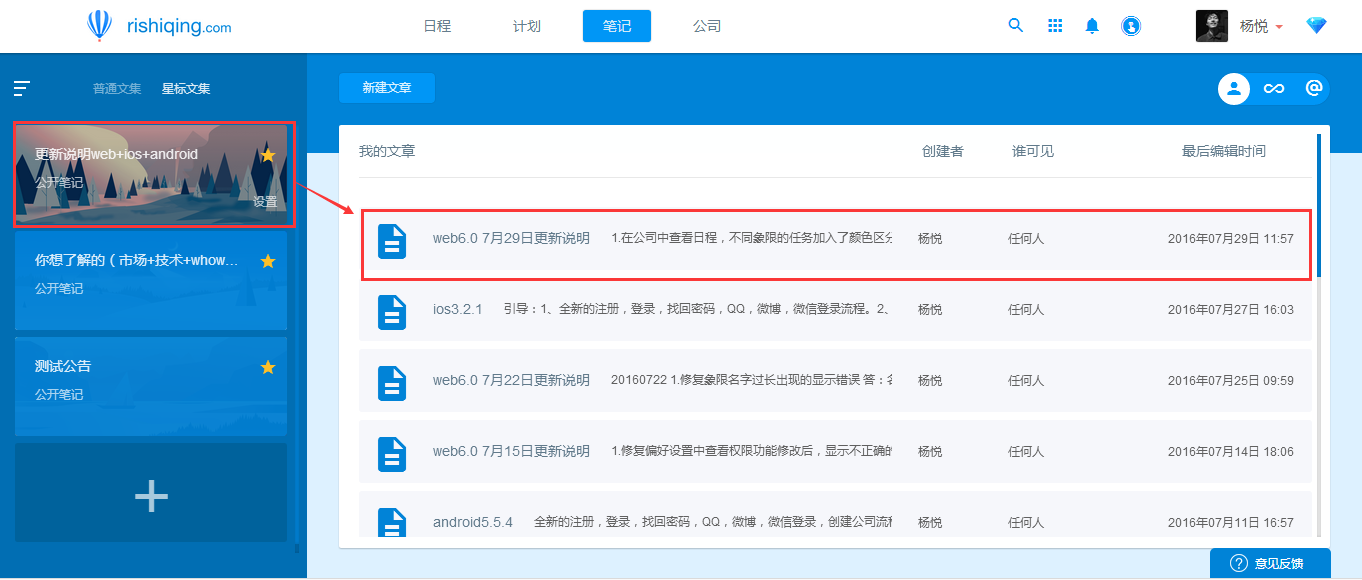Screen dimensions: 1362x580
Task: Toggle the star on 测试公告 collection
Action: tap(267, 366)
